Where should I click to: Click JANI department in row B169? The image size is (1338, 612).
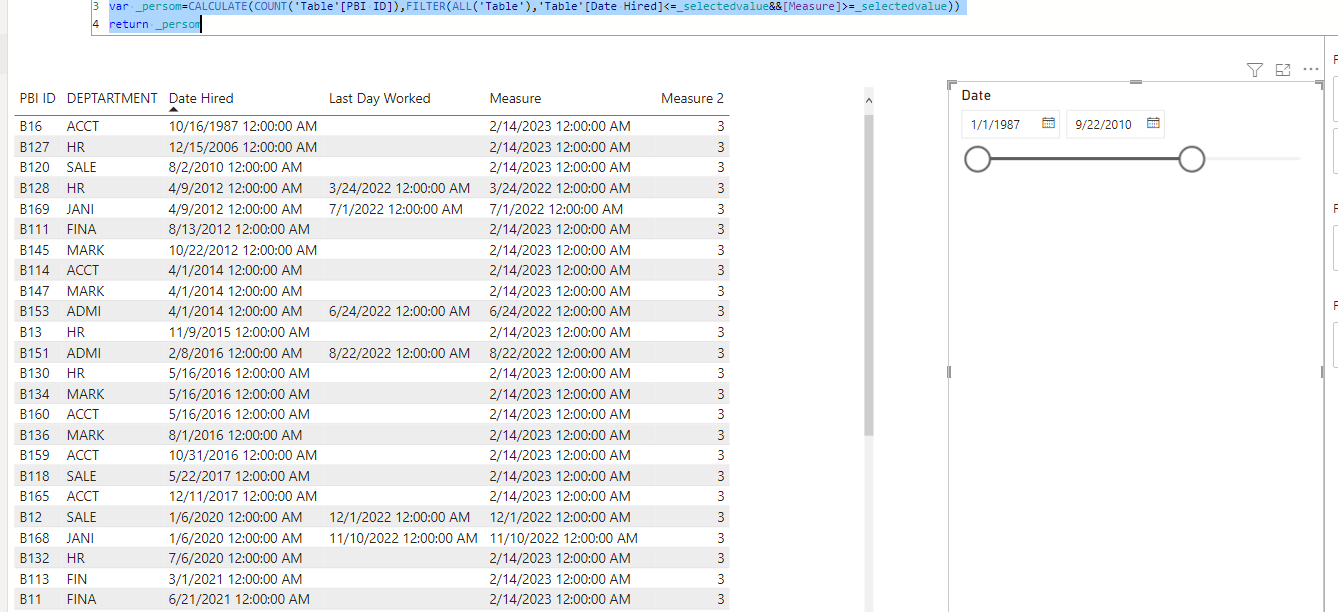point(80,209)
